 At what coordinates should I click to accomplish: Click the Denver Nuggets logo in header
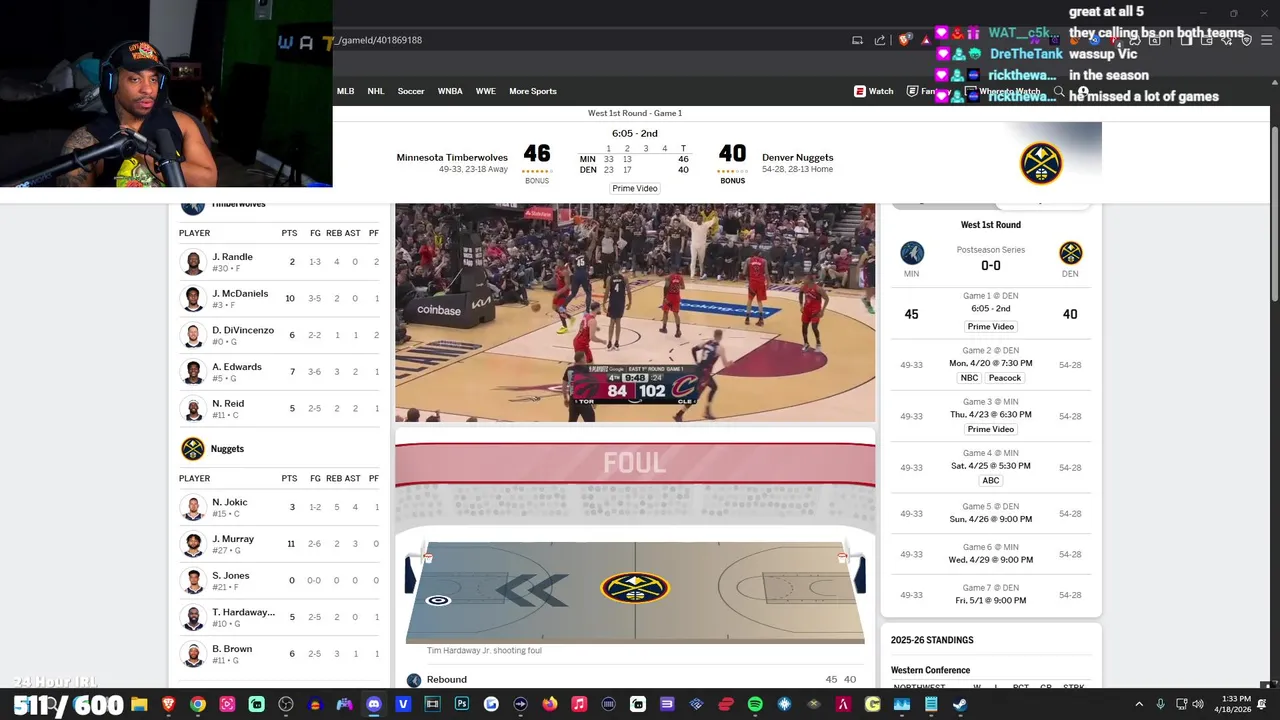point(1041,163)
